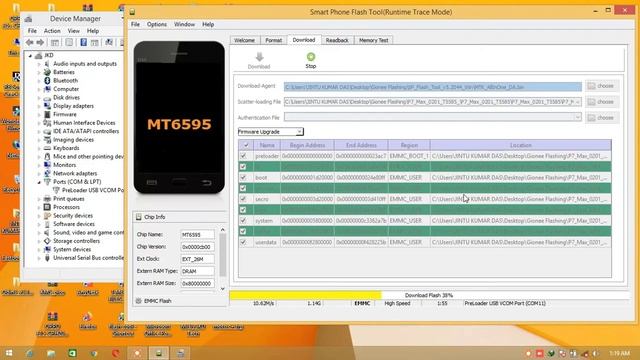Click the Device Manager title bar icon
The width and height of the screenshot is (640, 360).
28,19
